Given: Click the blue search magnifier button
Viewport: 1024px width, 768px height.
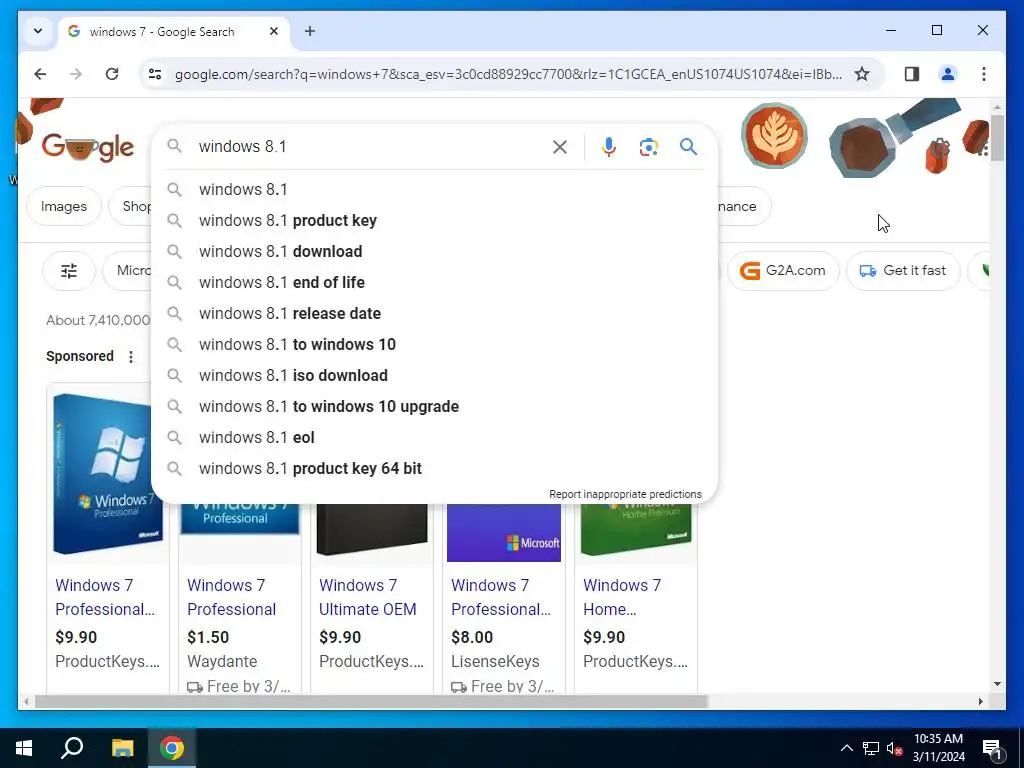Looking at the screenshot, I should (x=688, y=147).
